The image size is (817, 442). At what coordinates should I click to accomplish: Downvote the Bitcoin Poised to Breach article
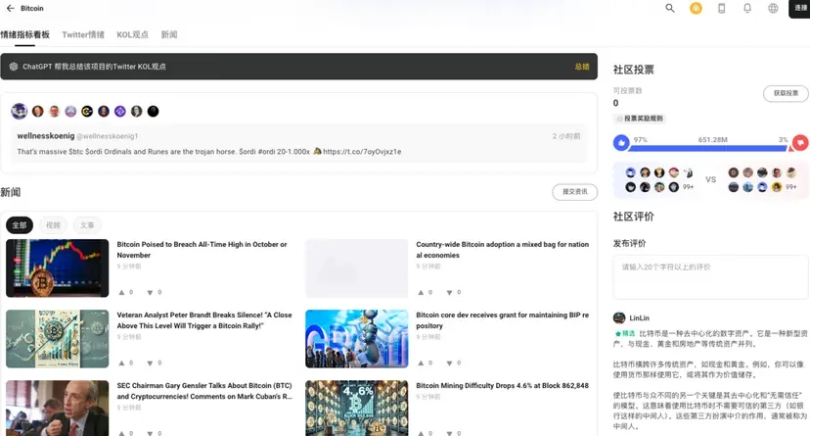[x=150, y=292]
